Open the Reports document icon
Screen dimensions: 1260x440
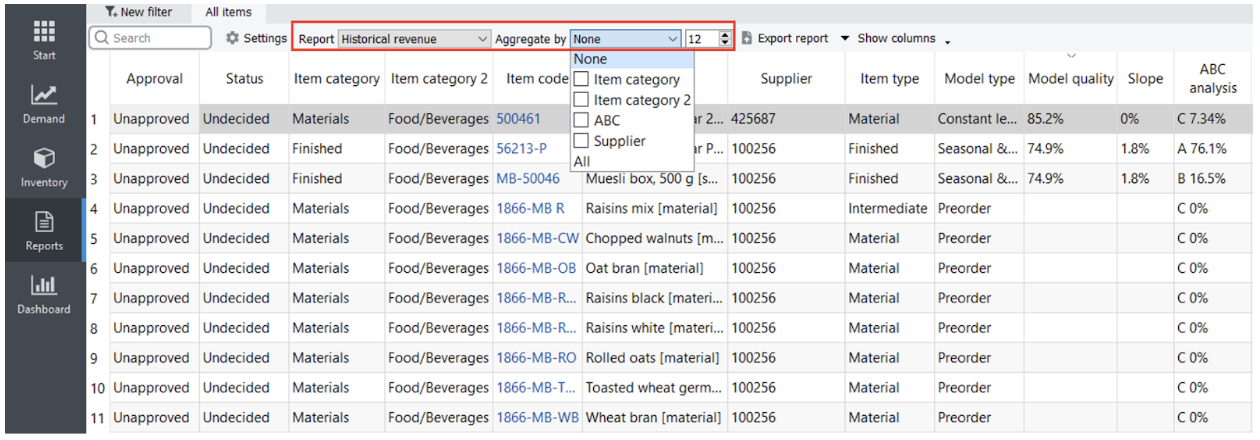click(x=44, y=222)
